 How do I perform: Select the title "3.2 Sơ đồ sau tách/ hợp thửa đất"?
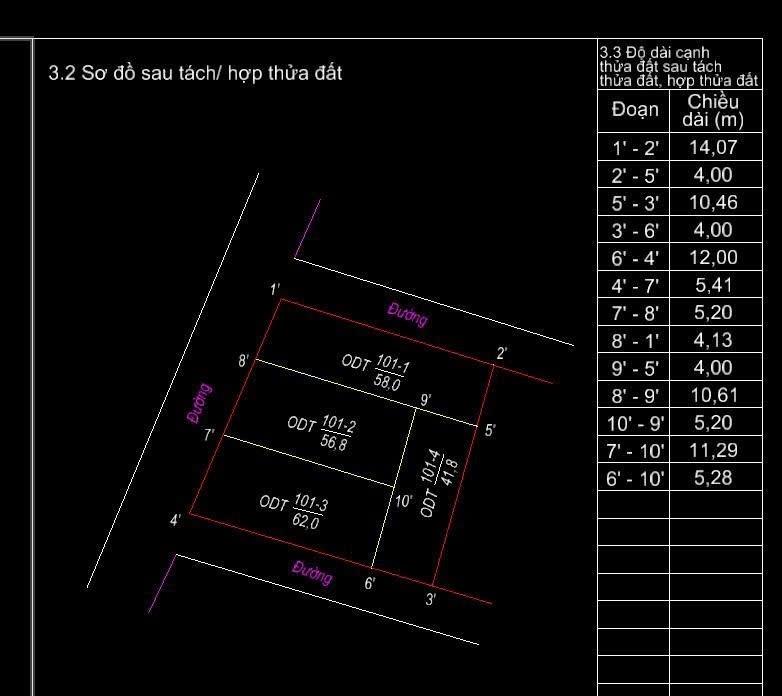(195, 73)
